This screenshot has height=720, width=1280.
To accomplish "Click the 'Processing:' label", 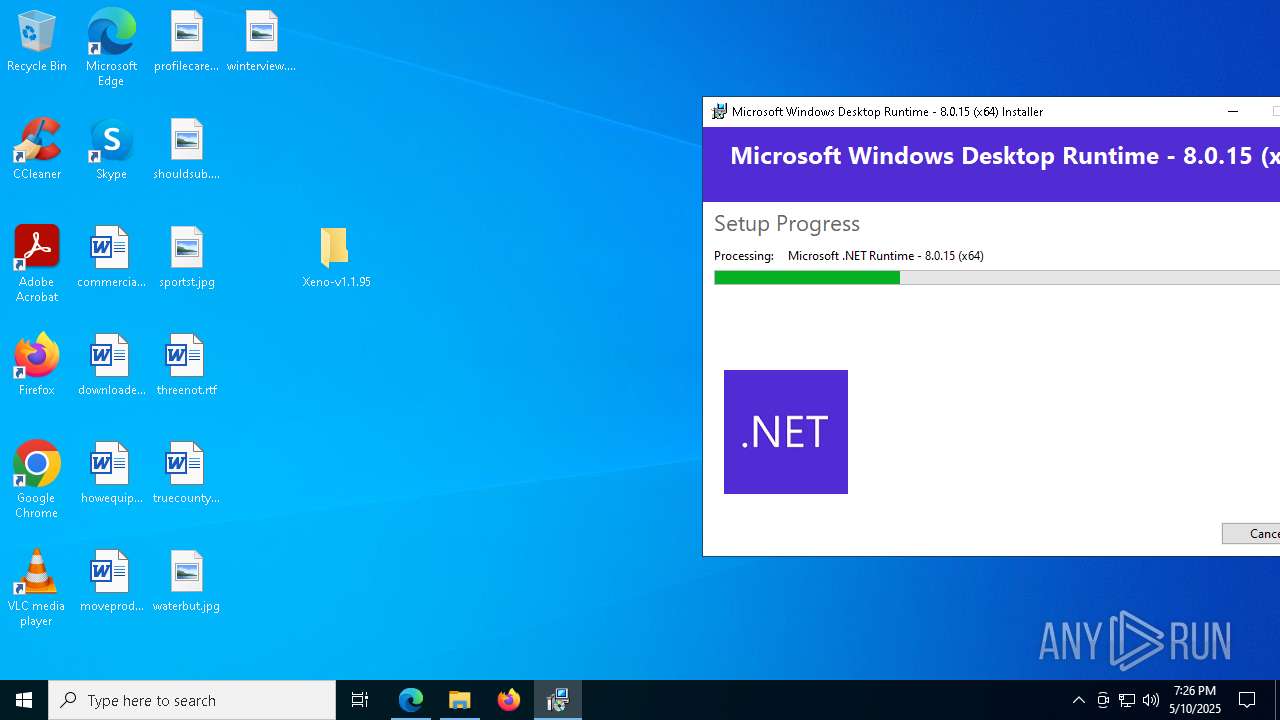I will (x=744, y=256).
